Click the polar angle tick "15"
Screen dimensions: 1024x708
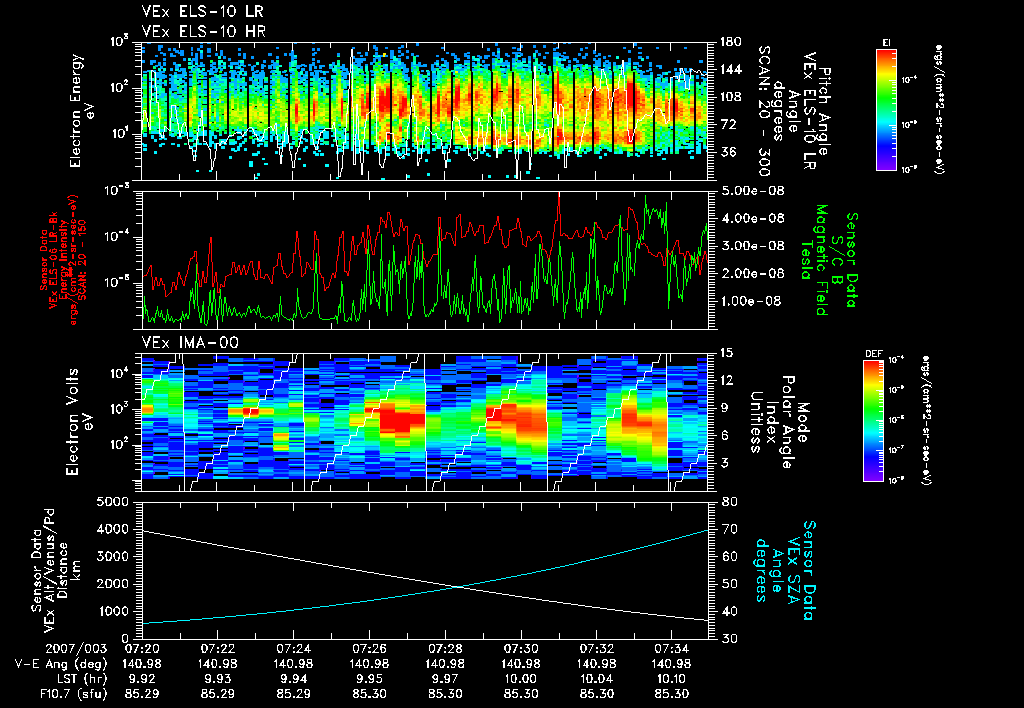[726, 353]
